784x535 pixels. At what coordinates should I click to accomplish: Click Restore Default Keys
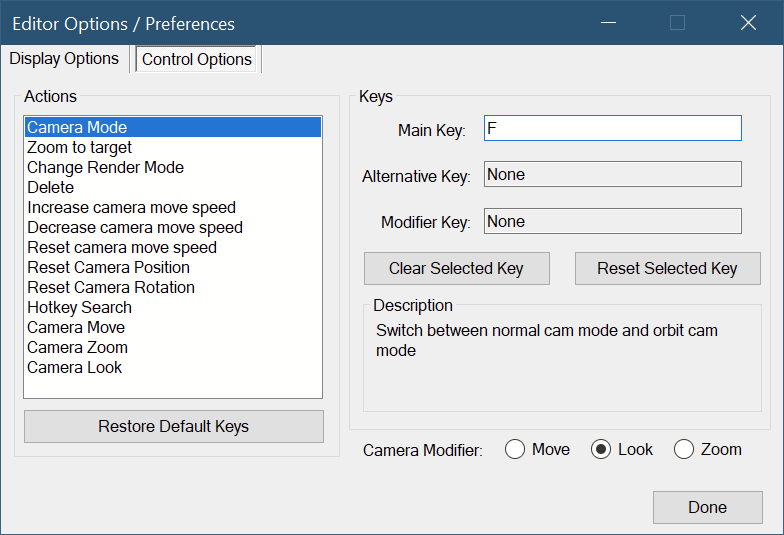[174, 427]
